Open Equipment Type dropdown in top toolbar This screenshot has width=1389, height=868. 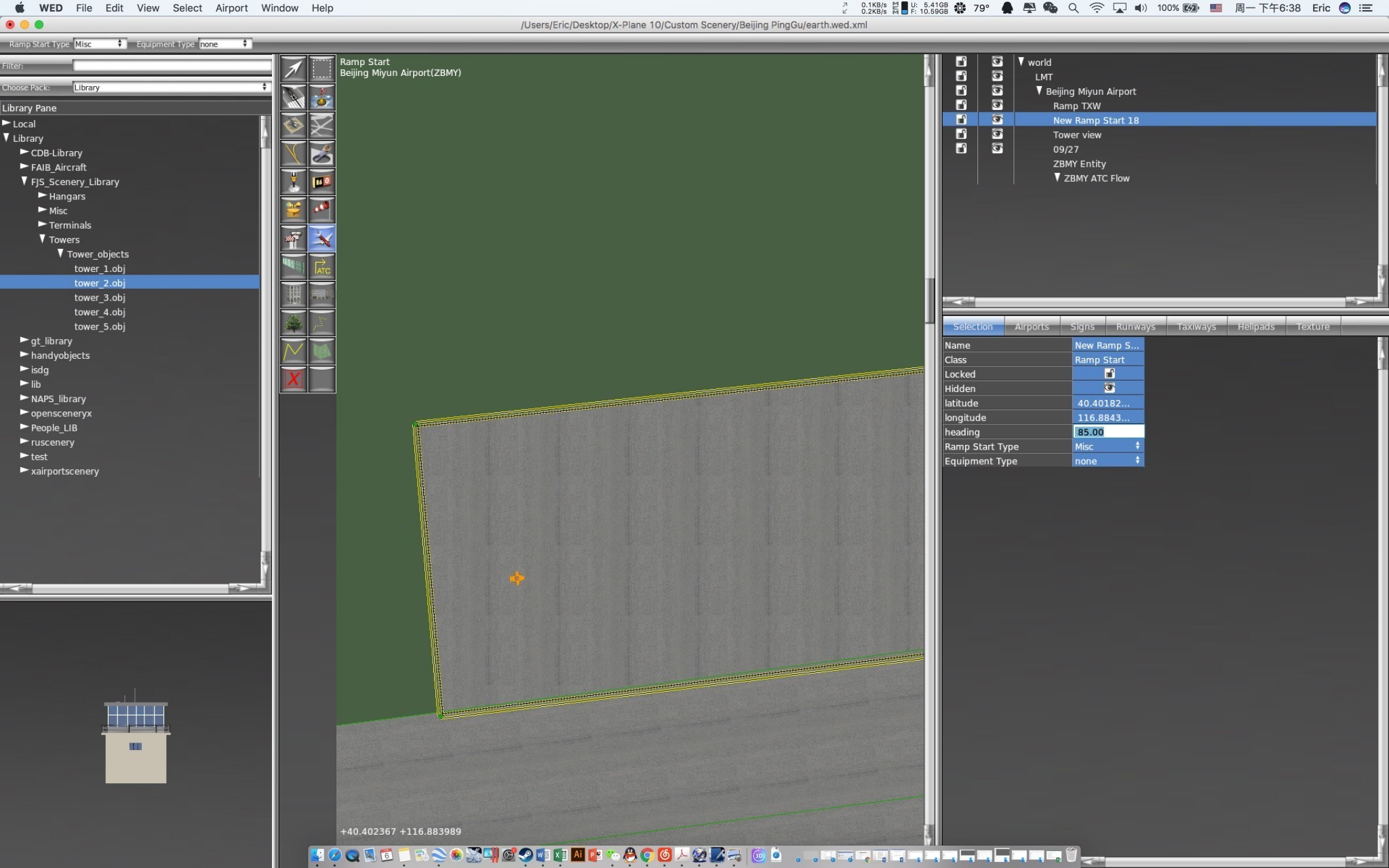(x=224, y=43)
